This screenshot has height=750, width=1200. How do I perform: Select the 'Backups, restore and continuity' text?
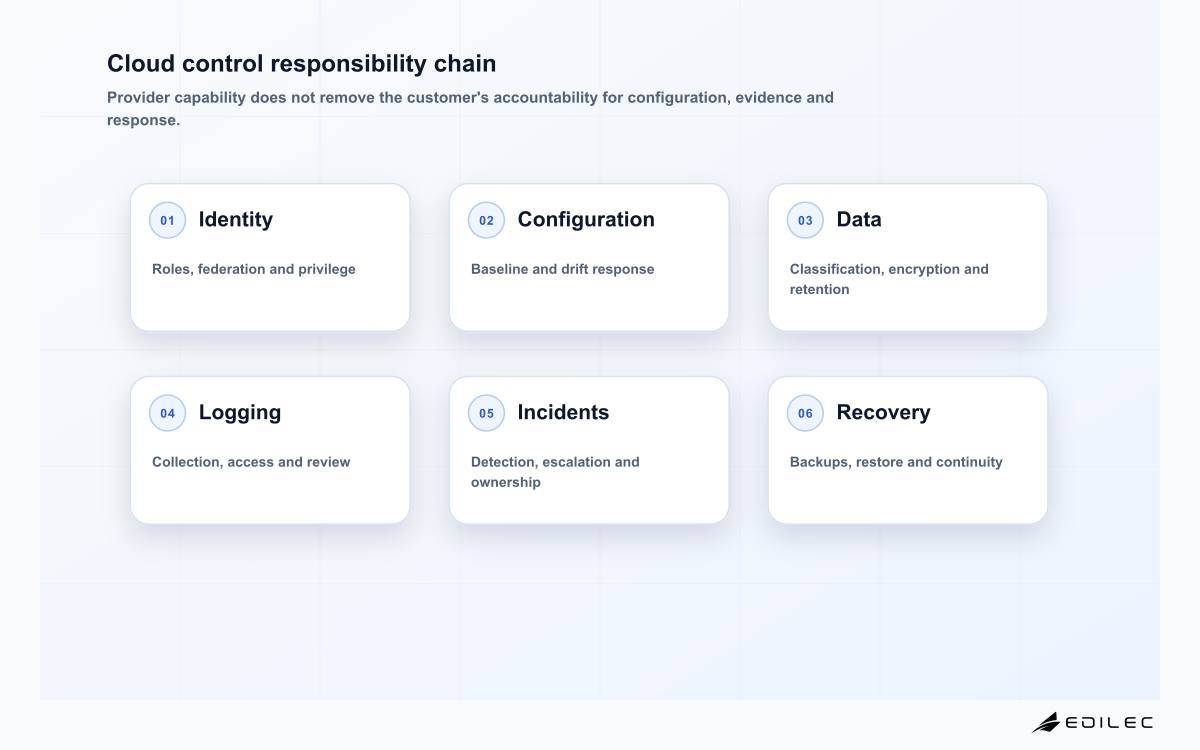pos(896,462)
